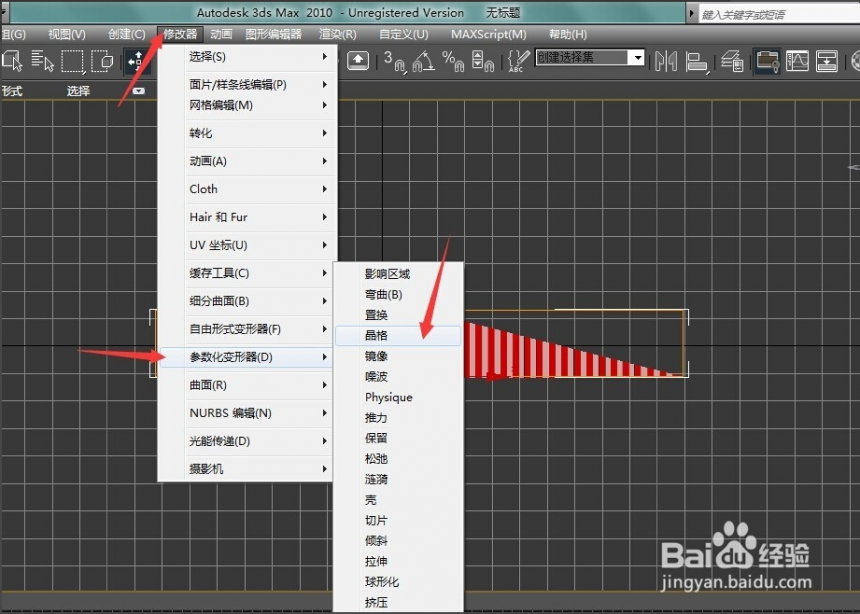Toggle the Percent Snap icon
Screen dimensions: 860x614
453,61
